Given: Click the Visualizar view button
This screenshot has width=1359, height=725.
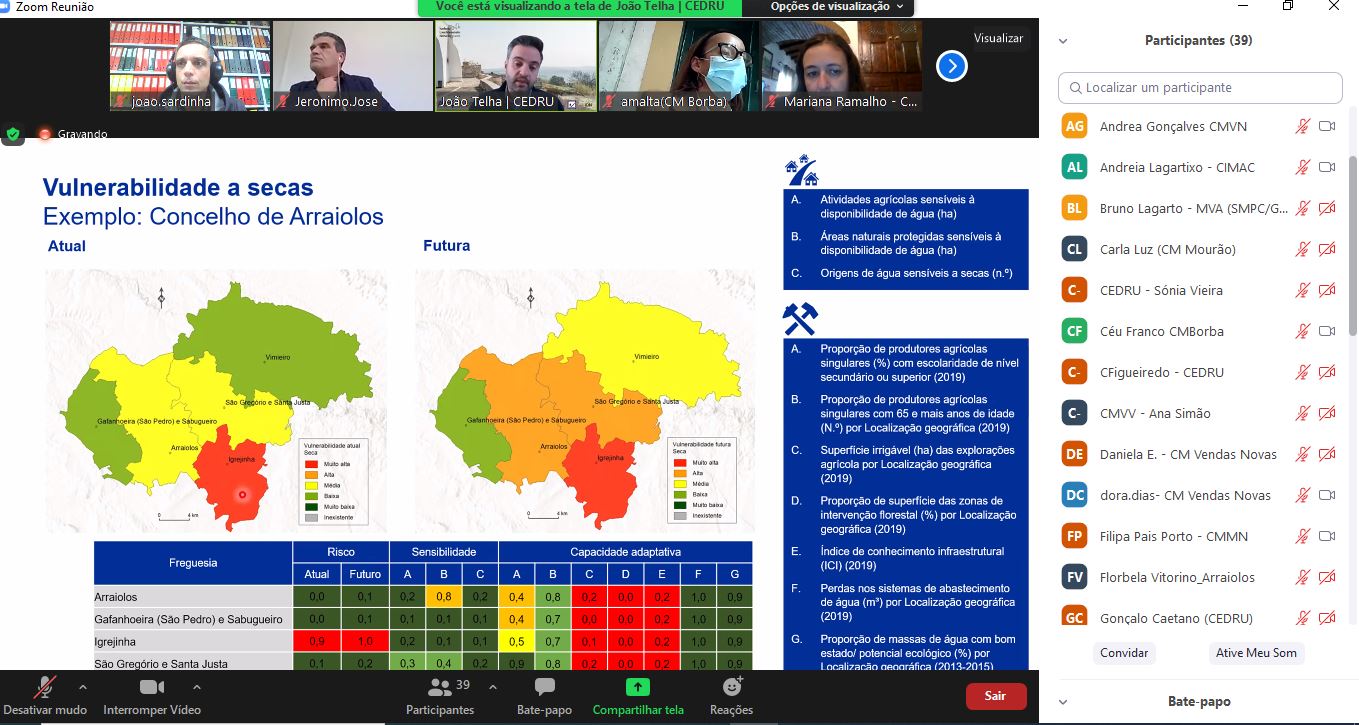Looking at the screenshot, I should (999, 38).
